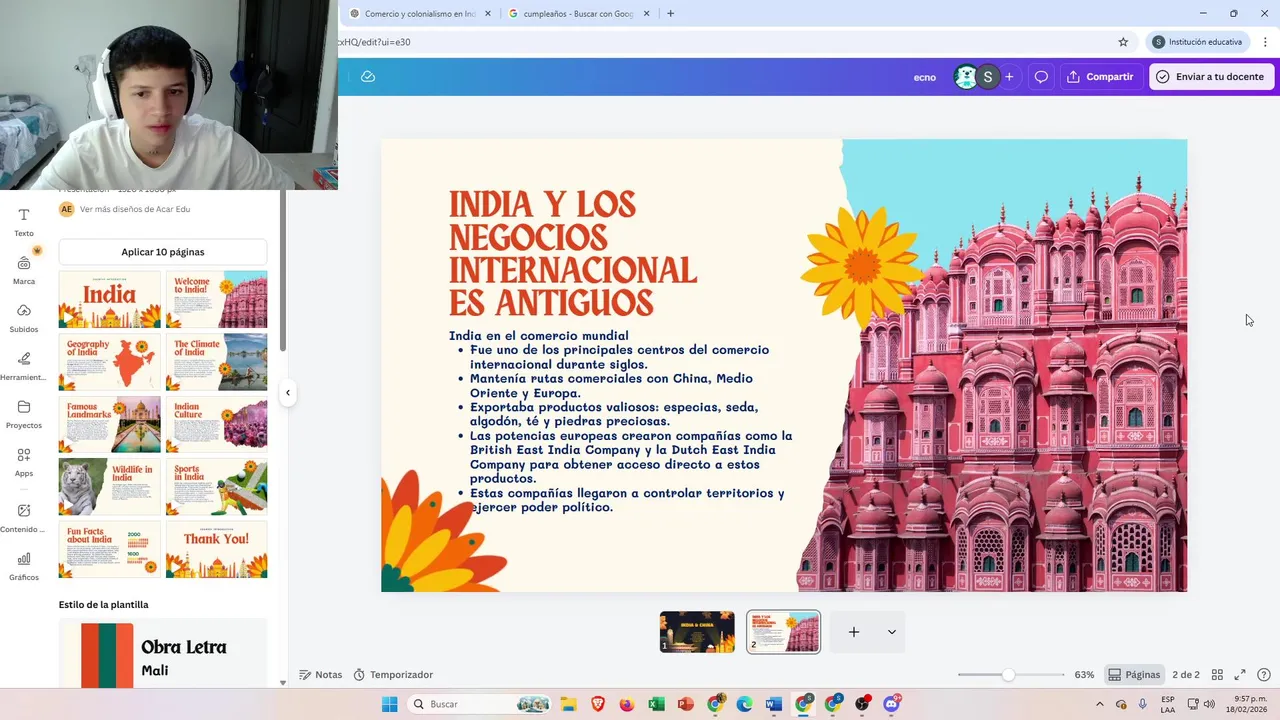Screen dimensions: 1280x720
Task: Apply the Indian Culture template
Action: (x=216, y=424)
